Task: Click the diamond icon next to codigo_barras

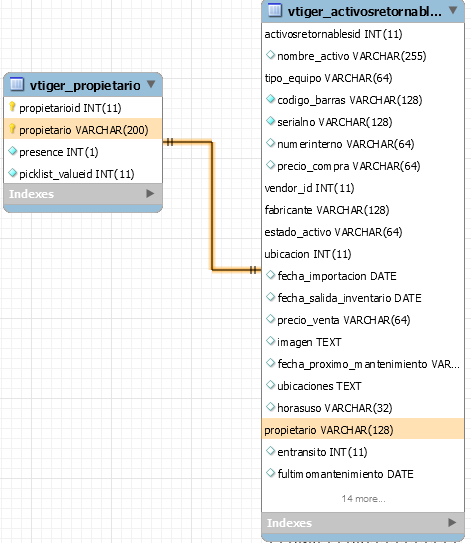Action: tap(270, 99)
